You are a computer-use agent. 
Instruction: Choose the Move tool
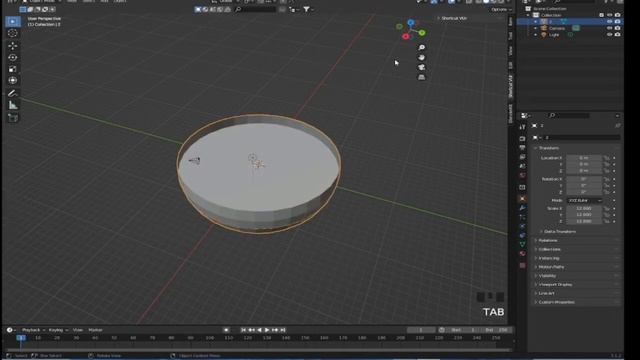coord(13,46)
